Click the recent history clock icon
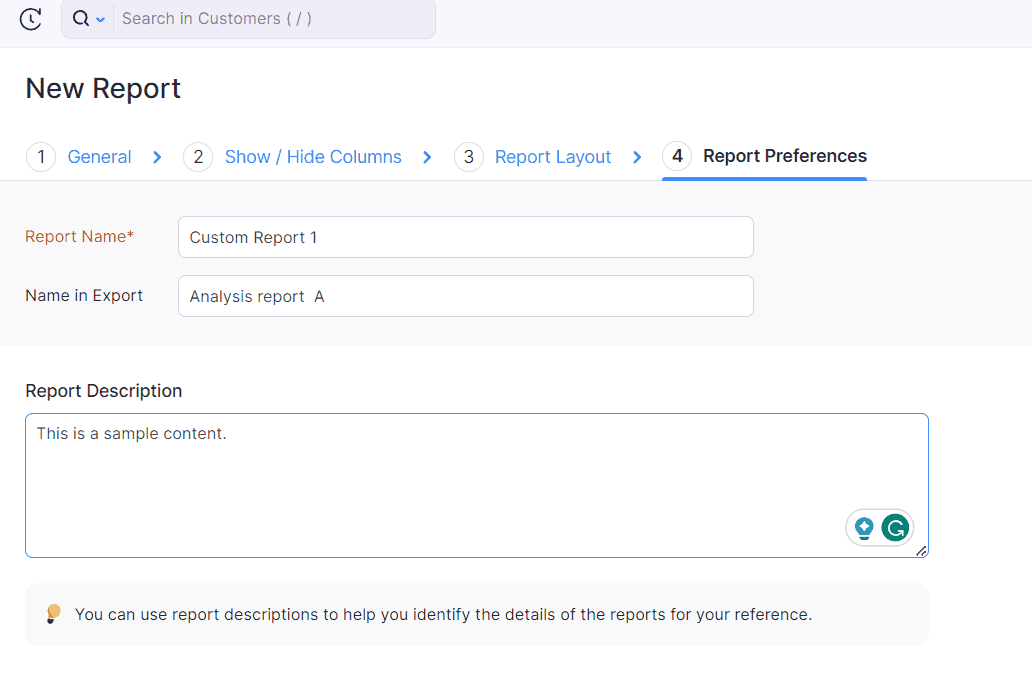 coord(31,19)
